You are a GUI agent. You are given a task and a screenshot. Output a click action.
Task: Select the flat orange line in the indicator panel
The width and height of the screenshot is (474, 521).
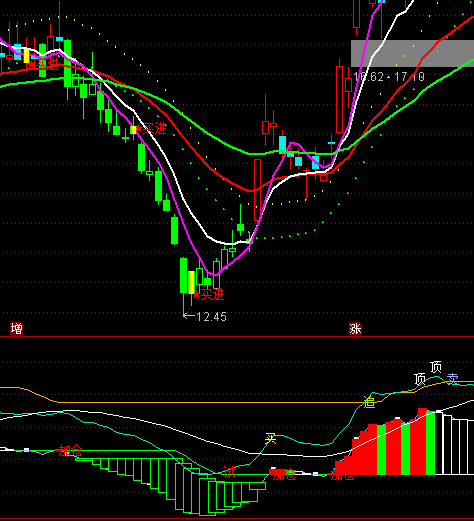click(210, 402)
